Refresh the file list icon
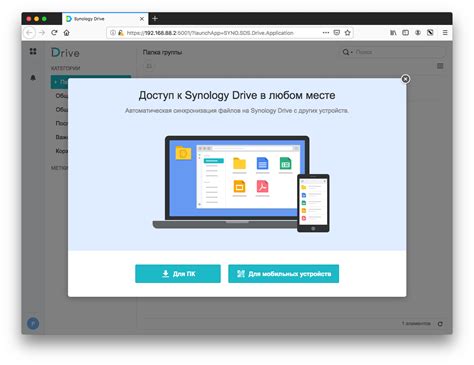This screenshot has height=365, width=474. click(x=440, y=324)
